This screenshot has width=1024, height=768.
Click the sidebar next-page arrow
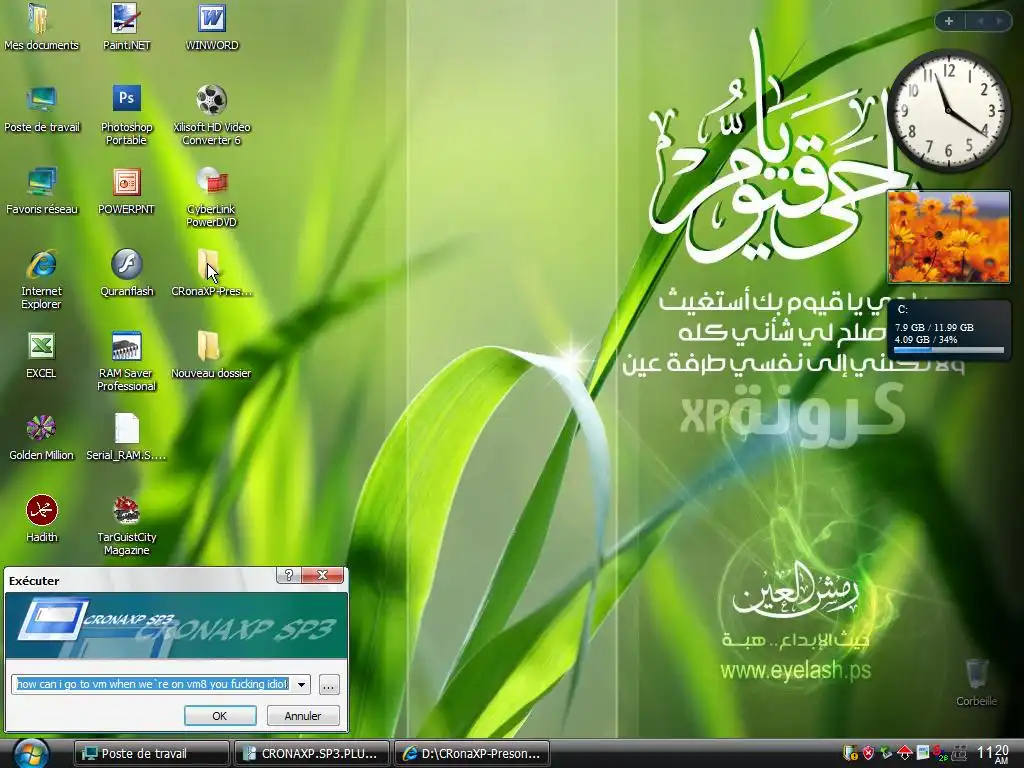tap(999, 21)
